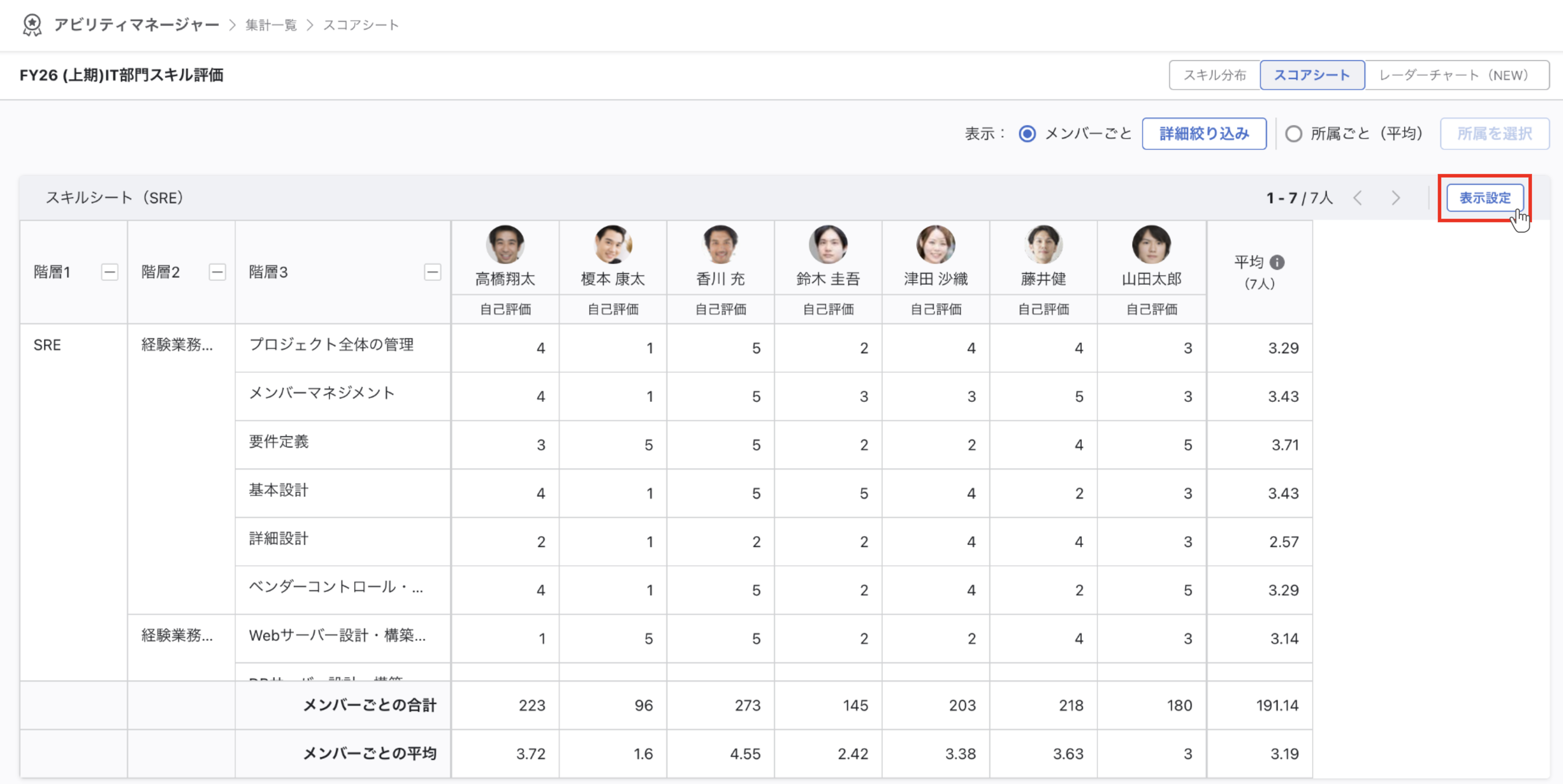Switch to the スコアシート tab
Image resolution: width=1563 pixels, height=784 pixels.
[1312, 75]
